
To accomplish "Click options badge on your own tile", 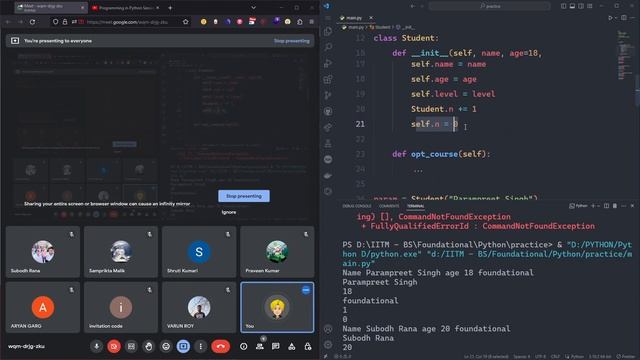I will click(306, 290).
